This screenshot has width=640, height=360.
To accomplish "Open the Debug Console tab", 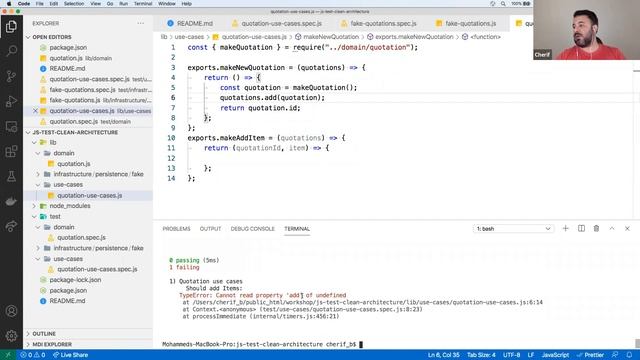I will (252, 229).
